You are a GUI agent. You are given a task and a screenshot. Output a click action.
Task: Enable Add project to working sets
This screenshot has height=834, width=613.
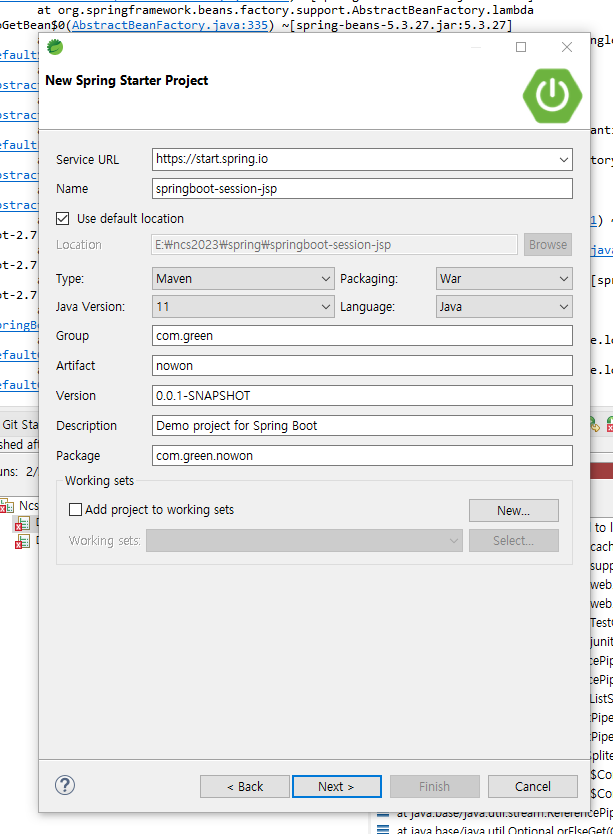pos(76,510)
